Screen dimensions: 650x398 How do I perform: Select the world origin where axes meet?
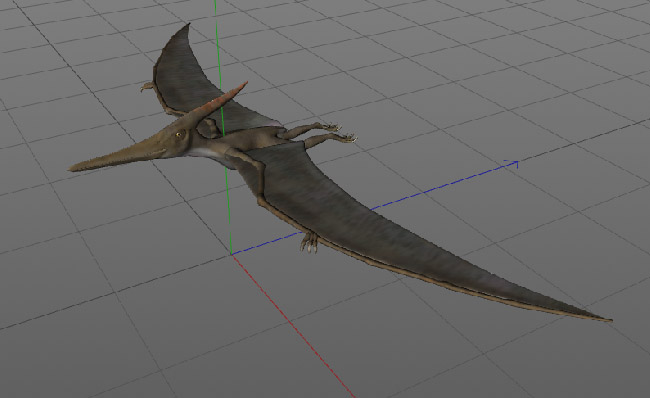(231, 254)
